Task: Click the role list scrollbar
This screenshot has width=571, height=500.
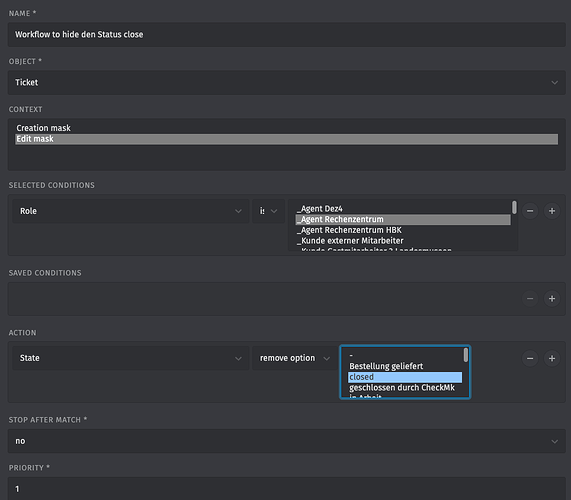Action: click(x=514, y=207)
